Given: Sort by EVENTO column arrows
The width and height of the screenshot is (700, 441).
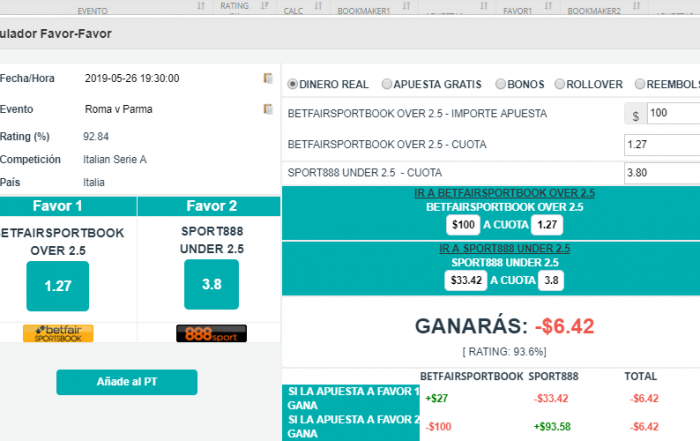Looking at the screenshot, I should point(201,6).
